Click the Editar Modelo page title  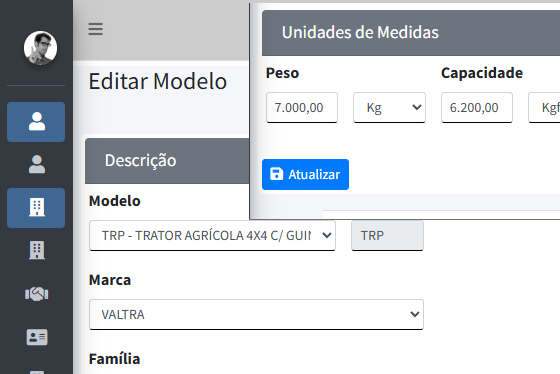(x=158, y=81)
